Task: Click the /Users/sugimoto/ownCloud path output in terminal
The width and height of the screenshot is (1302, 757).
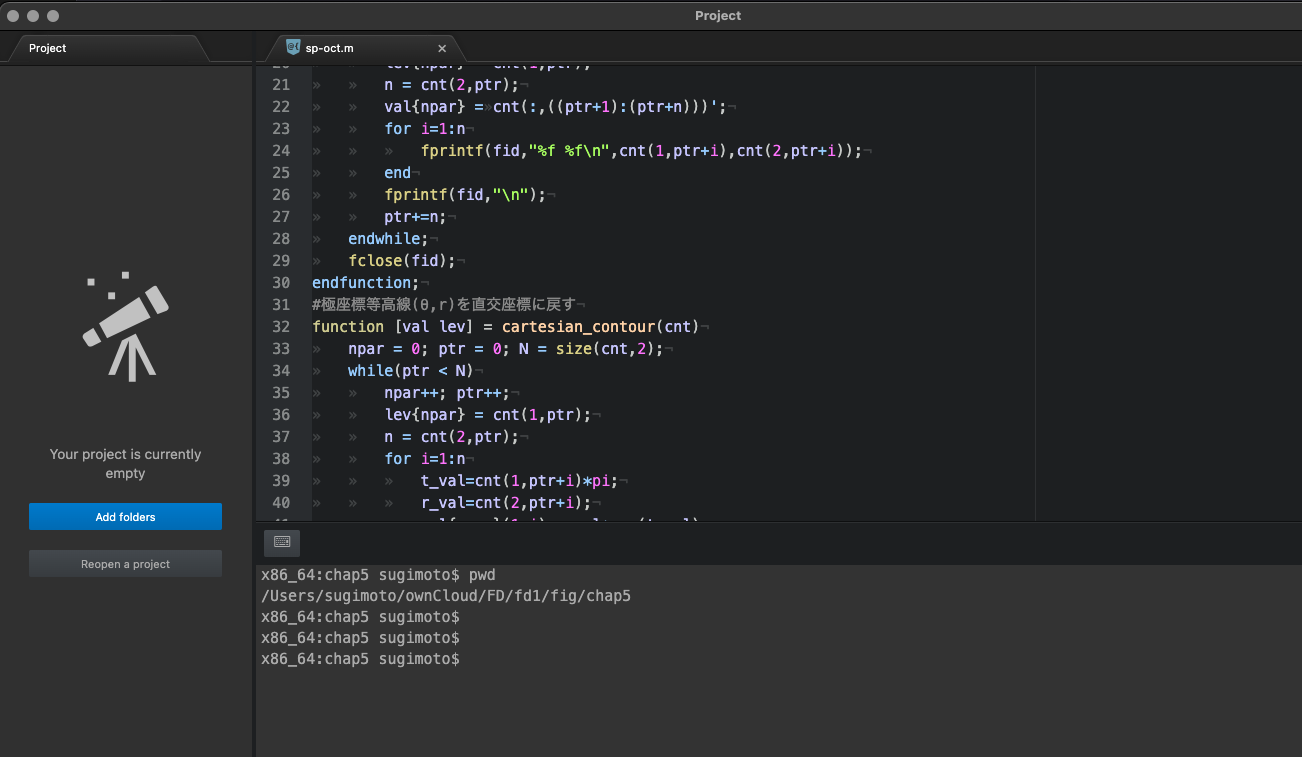Action: (446, 596)
